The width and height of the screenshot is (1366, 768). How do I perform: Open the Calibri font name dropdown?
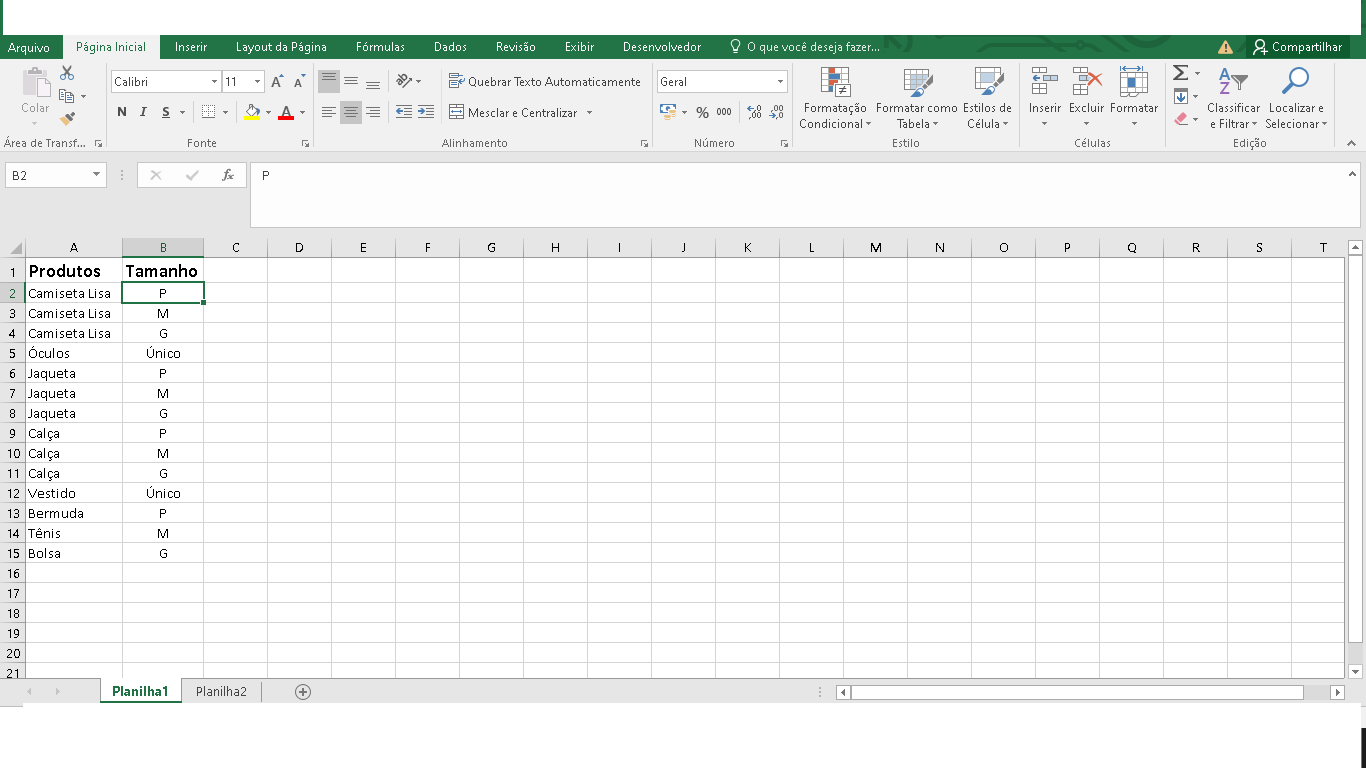click(214, 82)
